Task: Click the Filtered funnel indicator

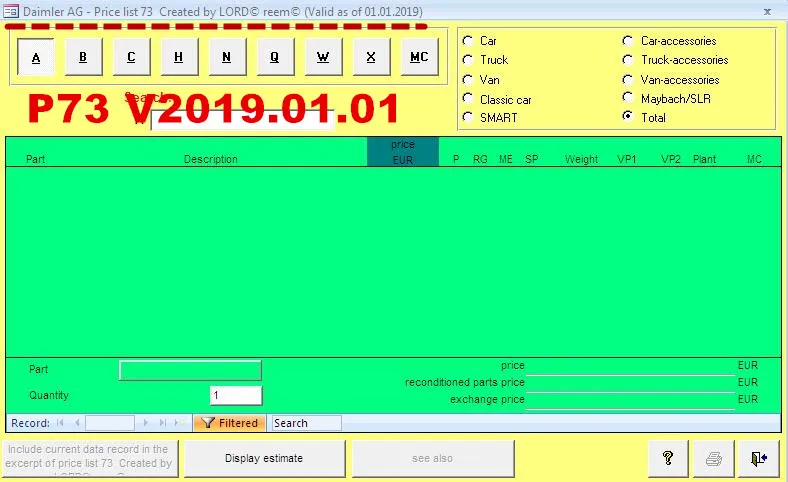Action: click(230, 423)
